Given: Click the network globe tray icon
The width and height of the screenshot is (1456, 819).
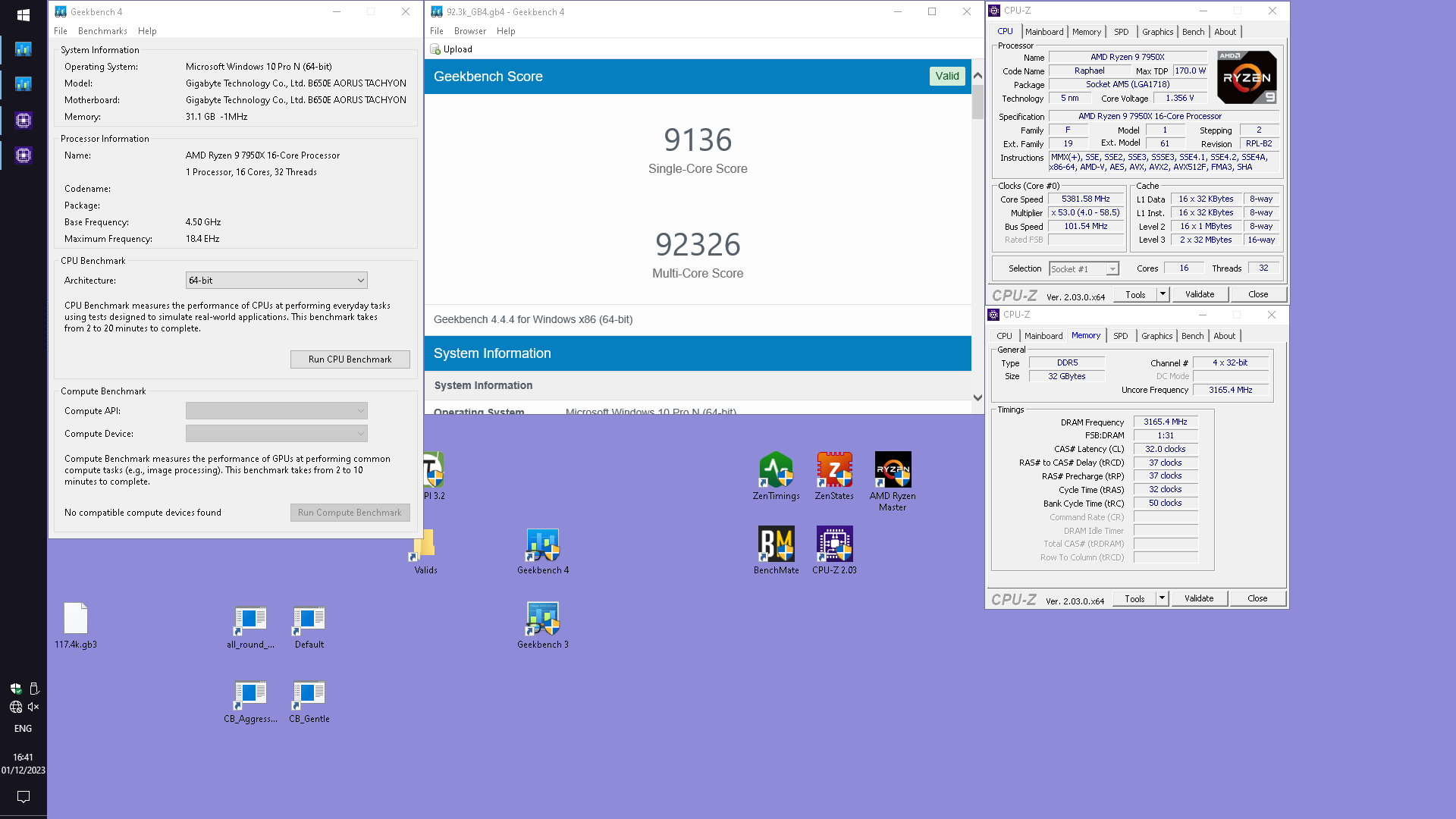Looking at the screenshot, I should click(16, 707).
